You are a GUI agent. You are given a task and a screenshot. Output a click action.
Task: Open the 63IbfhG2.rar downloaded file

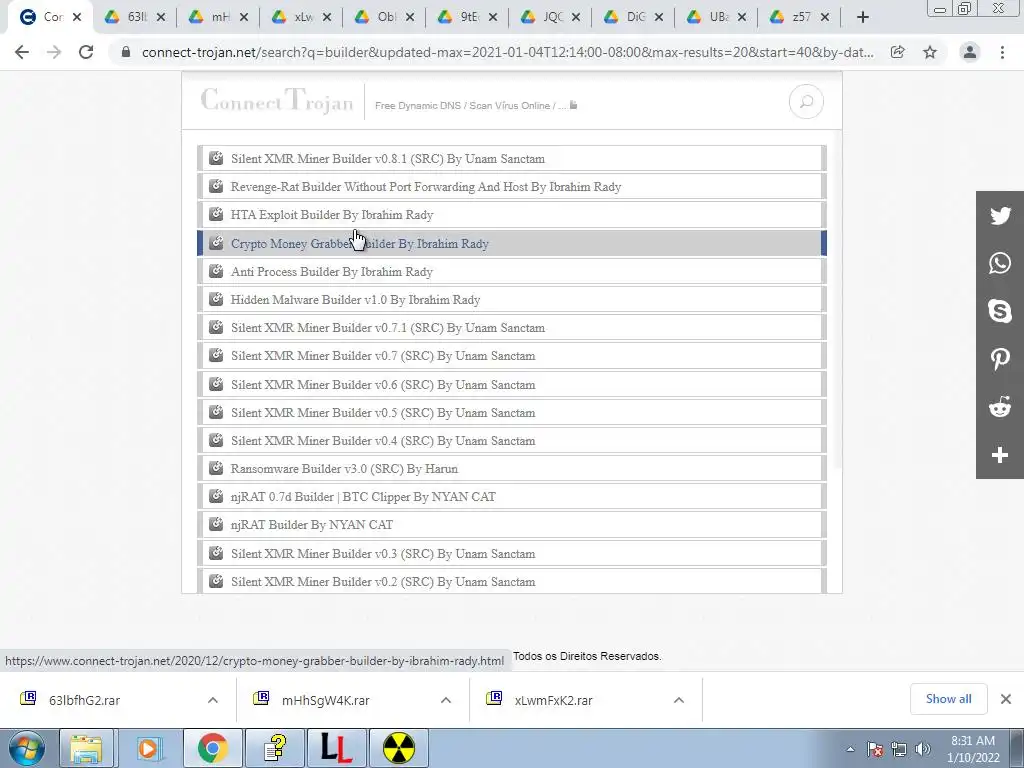[84, 701]
